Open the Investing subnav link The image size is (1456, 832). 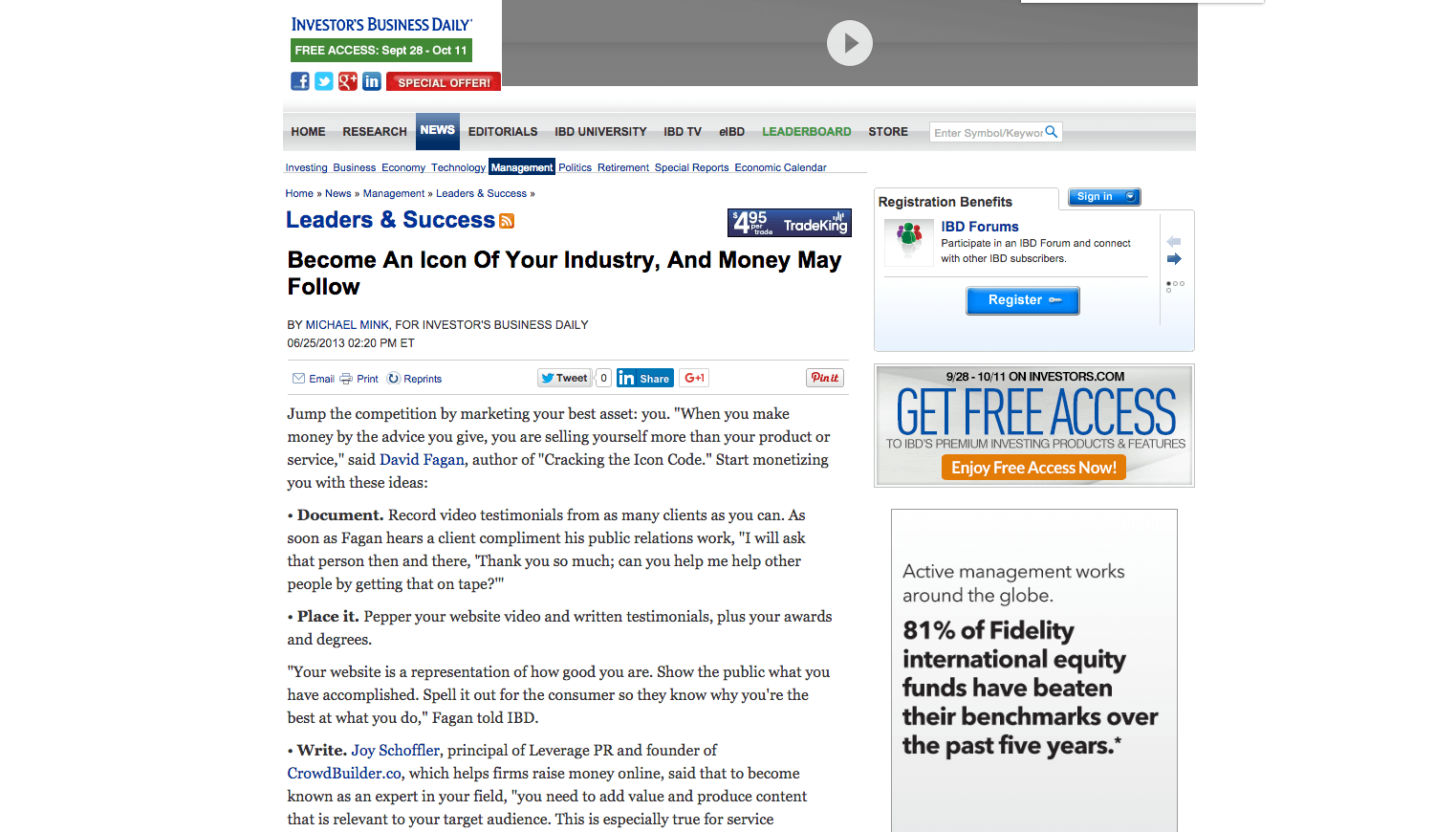tap(306, 167)
